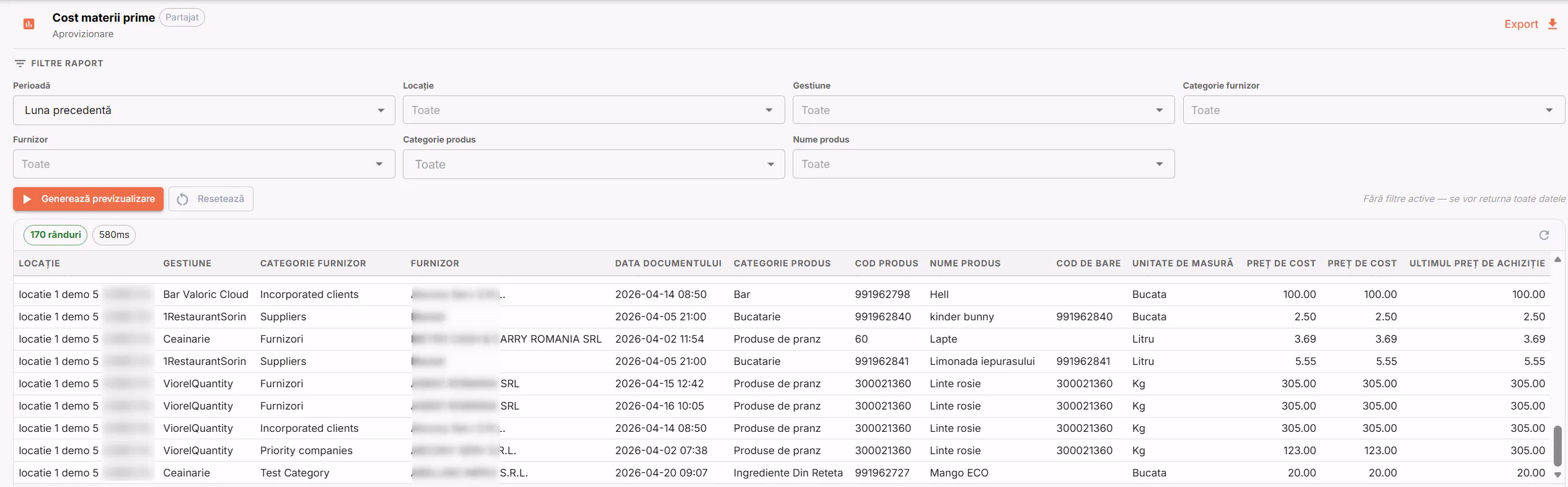This screenshot has height=487, width=1568.
Task: Click the Resetează button
Action: [x=211, y=199]
